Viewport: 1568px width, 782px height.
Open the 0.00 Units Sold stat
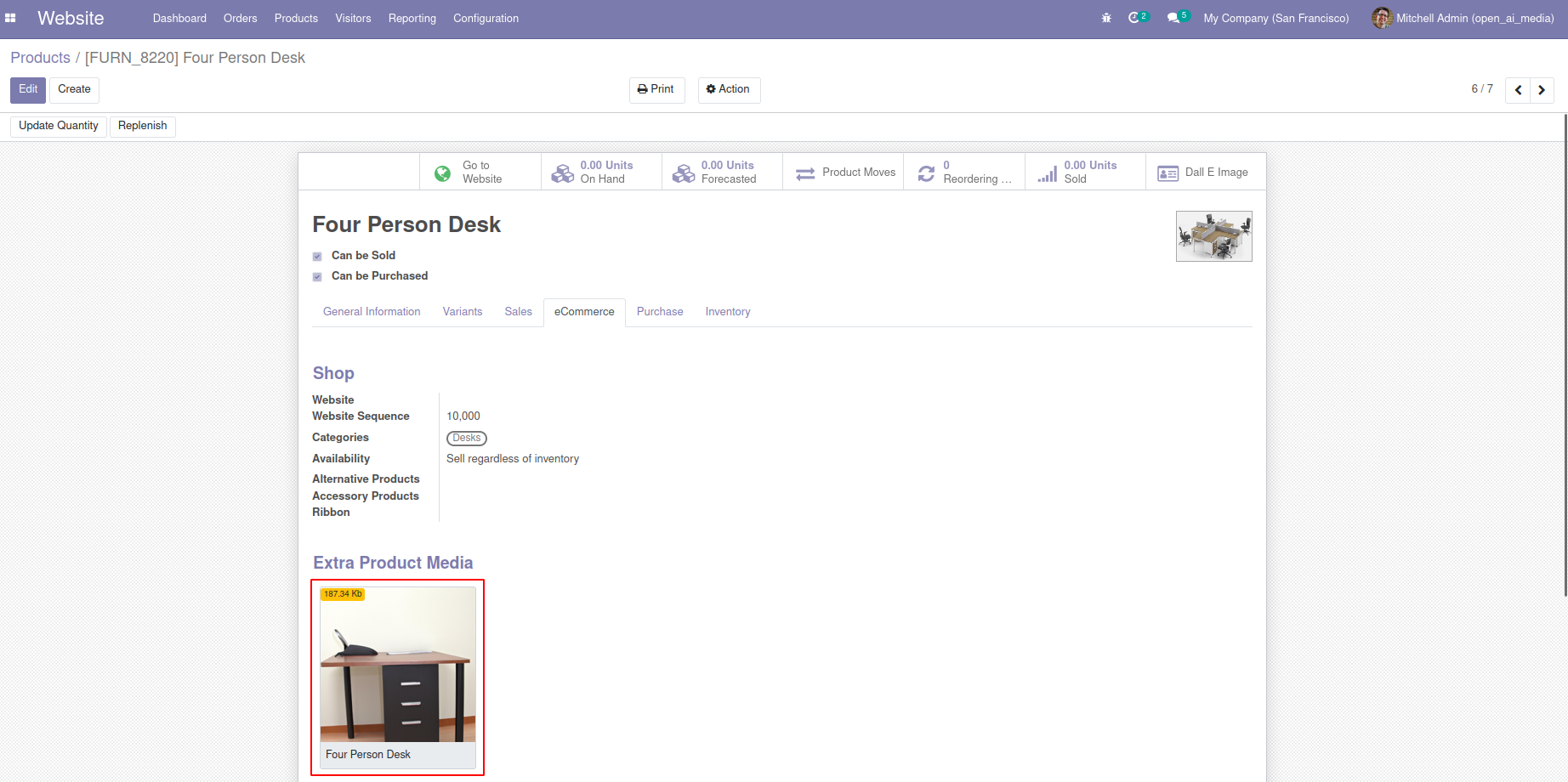pos(1085,172)
